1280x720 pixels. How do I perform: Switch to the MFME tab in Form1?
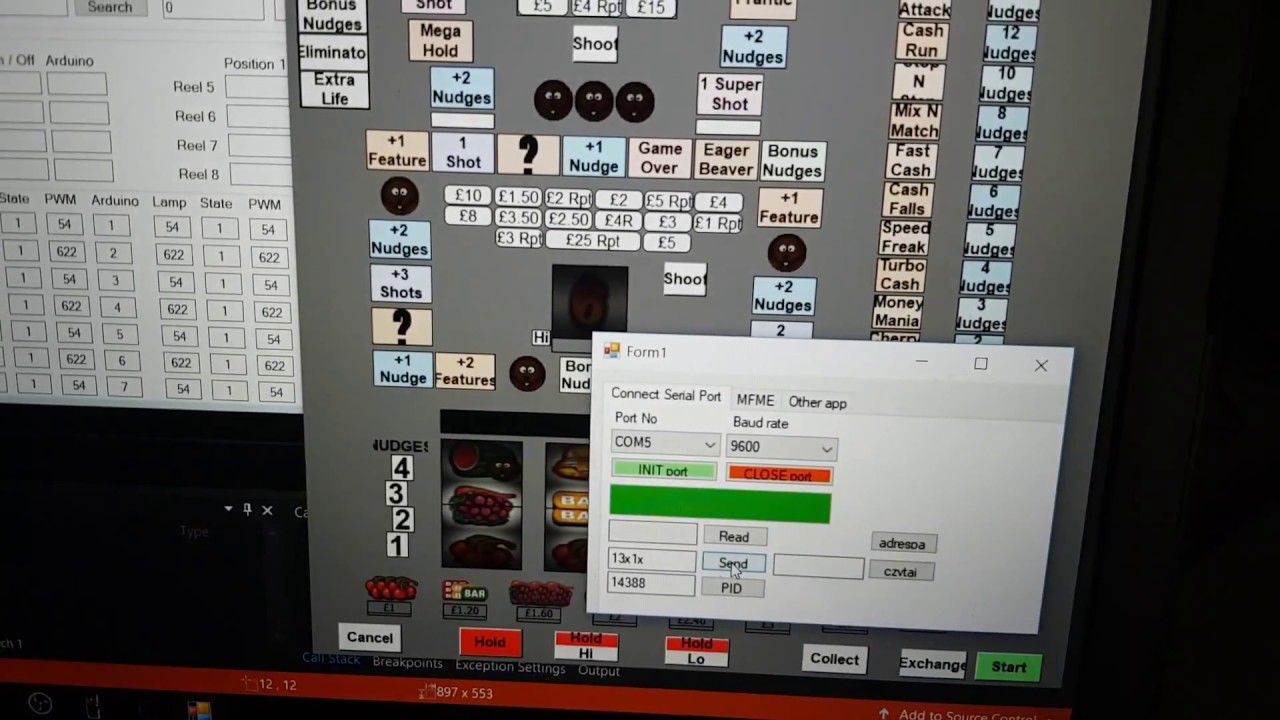[755, 400]
